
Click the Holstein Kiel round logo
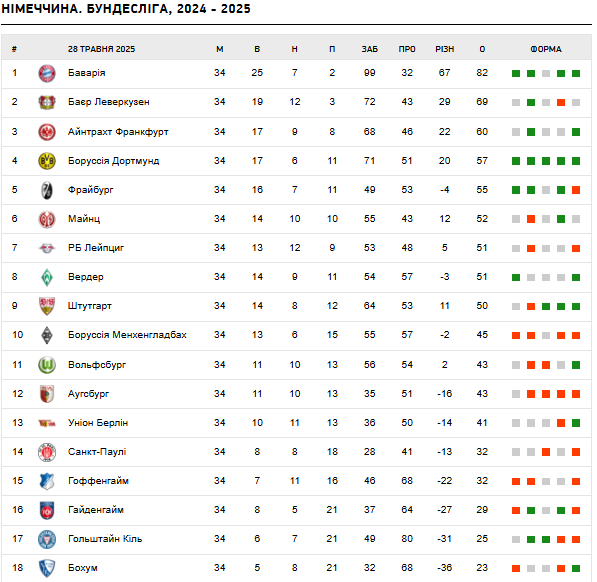pos(47,539)
